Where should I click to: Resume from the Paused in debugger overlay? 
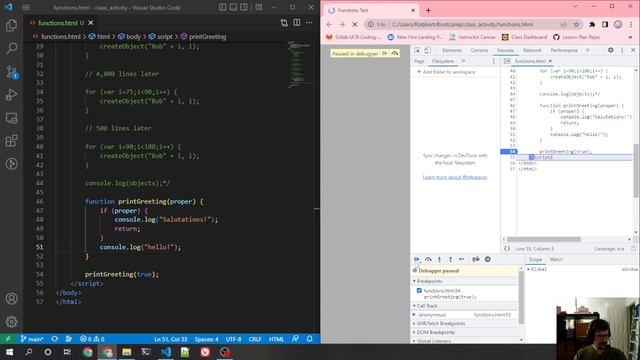pos(384,53)
